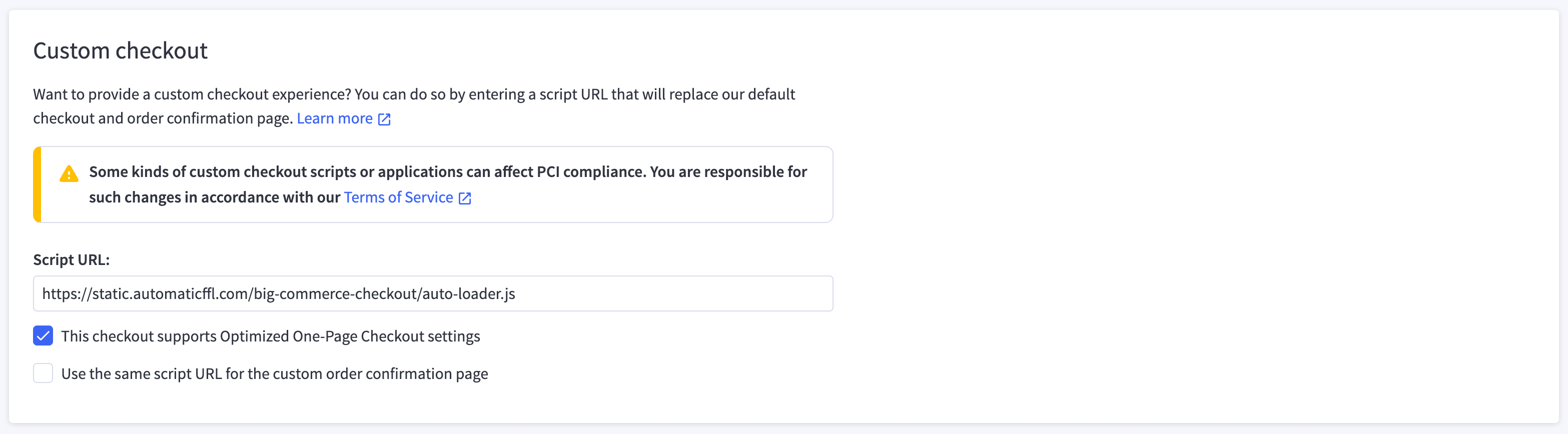Click the "such changes in accordance" warning line
This screenshot has height=434, width=1568.
[x=214, y=198]
